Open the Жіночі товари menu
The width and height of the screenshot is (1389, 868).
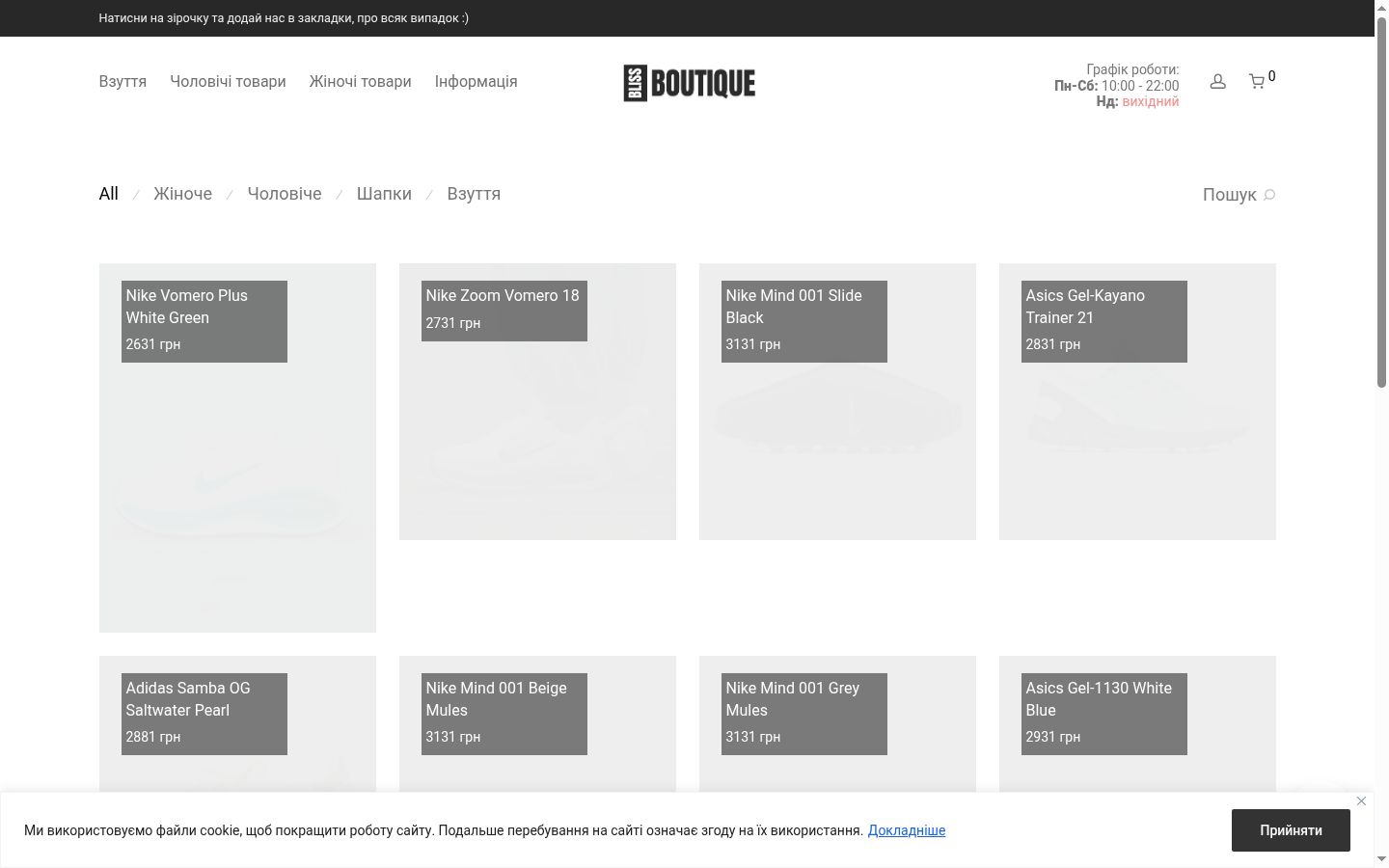[360, 82]
